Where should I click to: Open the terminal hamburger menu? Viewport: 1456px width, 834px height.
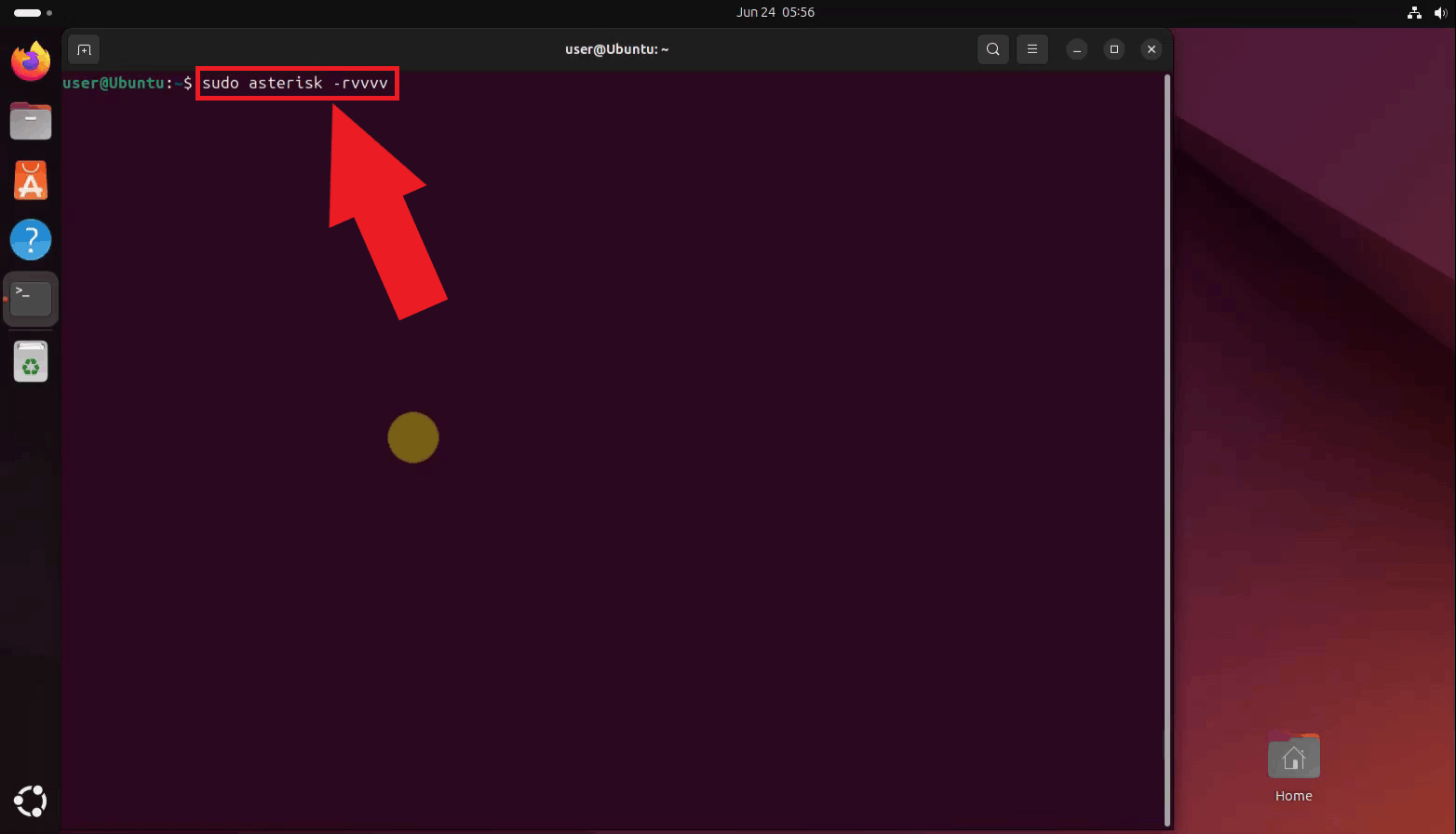(x=1032, y=49)
